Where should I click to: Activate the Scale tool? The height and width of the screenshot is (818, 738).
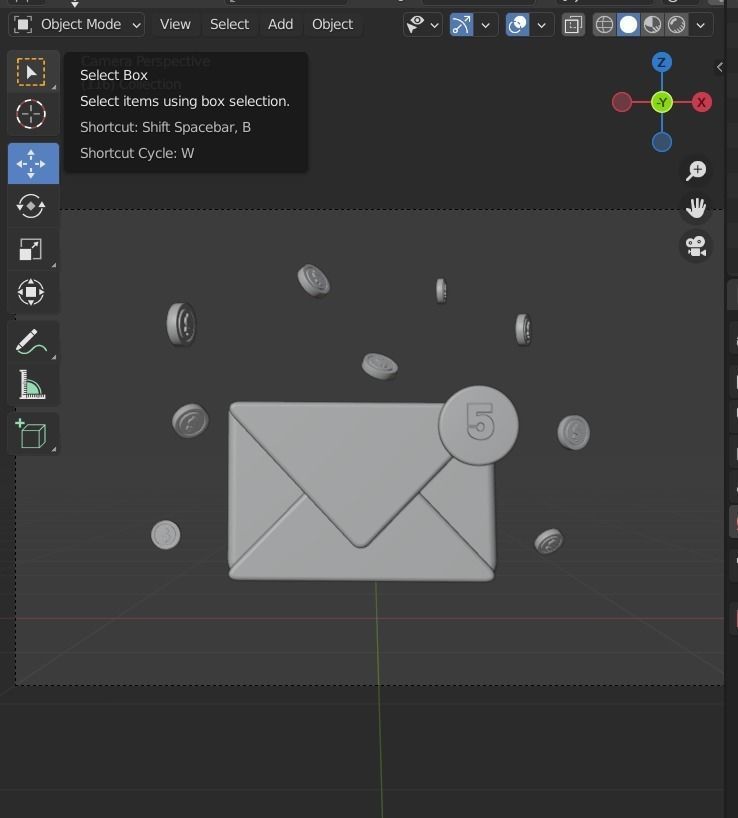coord(32,249)
